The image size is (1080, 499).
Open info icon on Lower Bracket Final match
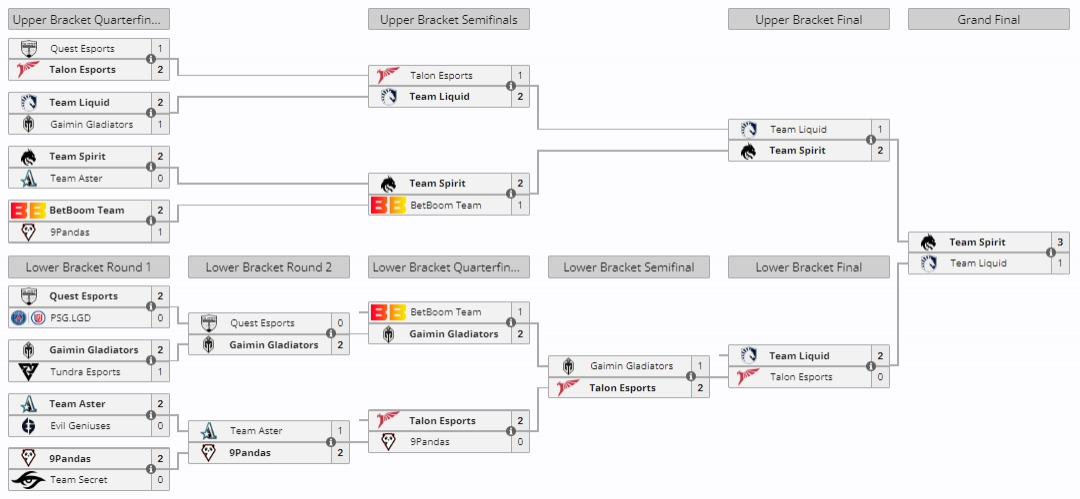tap(870, 367)
